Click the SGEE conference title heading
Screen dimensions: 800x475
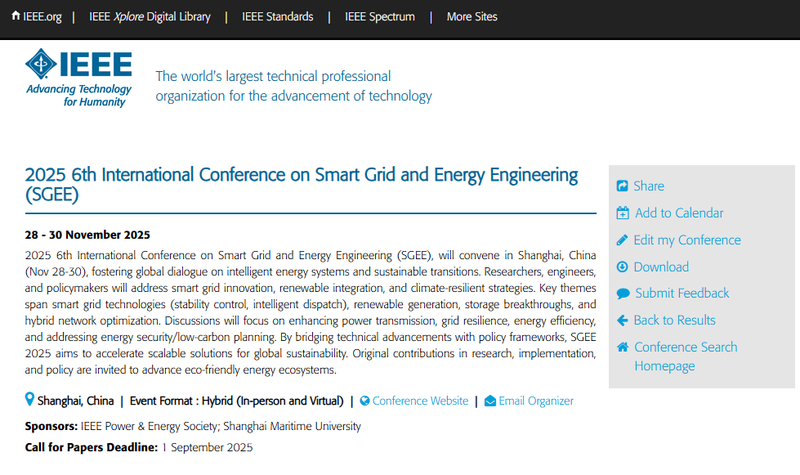(x=301, y=184)
